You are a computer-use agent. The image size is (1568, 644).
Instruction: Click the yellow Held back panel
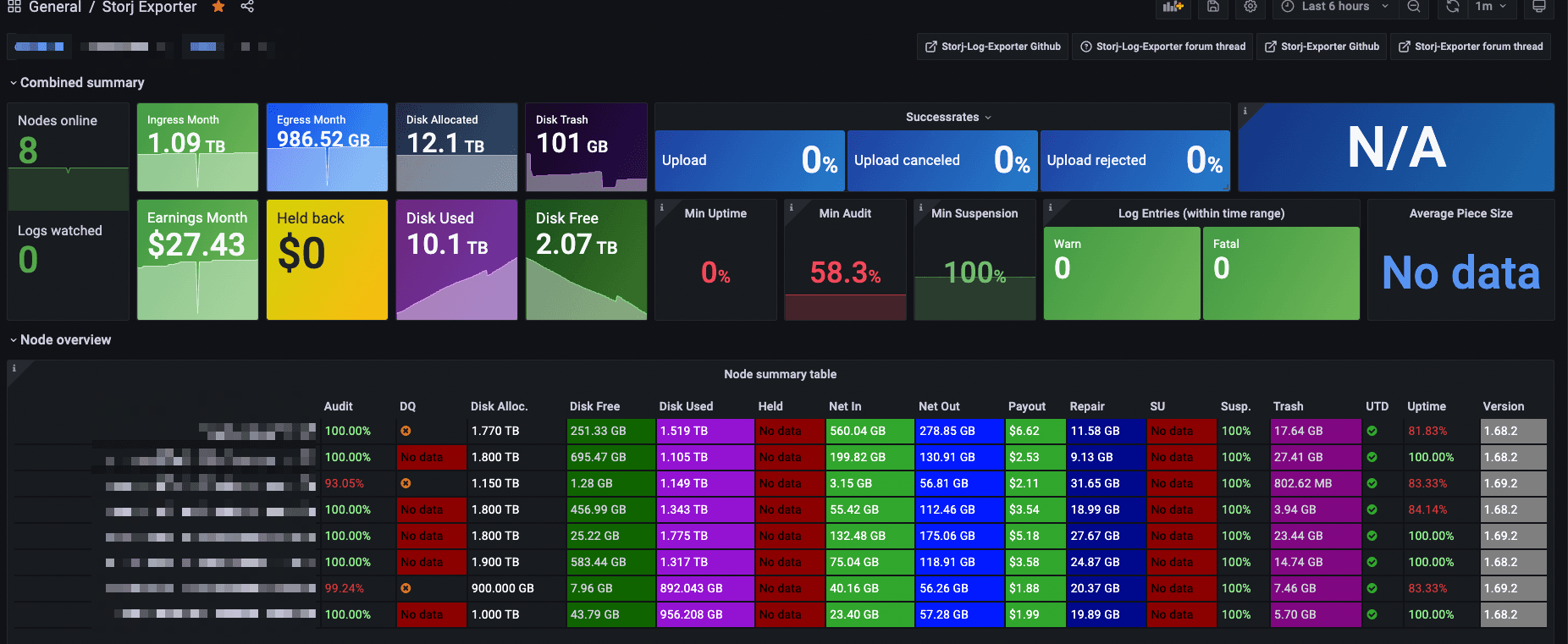pos(327,260)
